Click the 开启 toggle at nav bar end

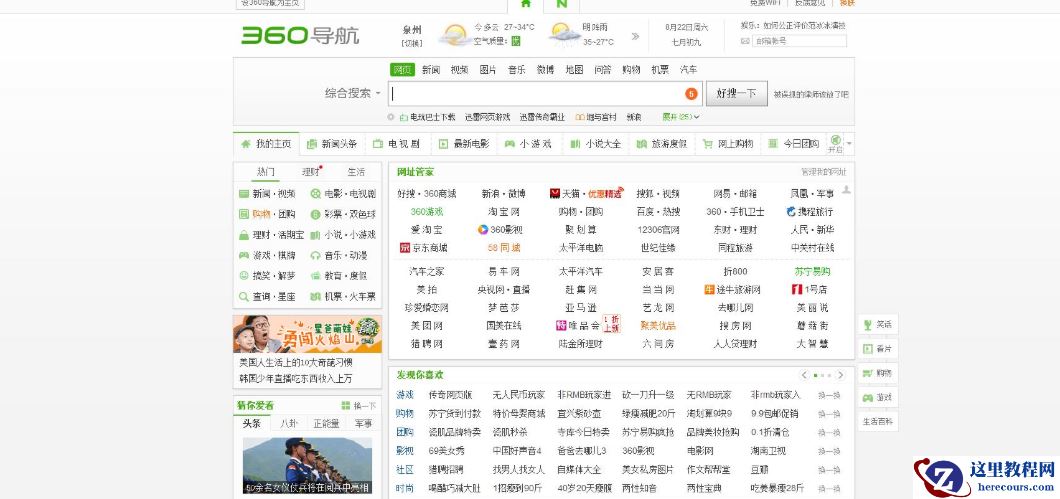coord(836,144)
